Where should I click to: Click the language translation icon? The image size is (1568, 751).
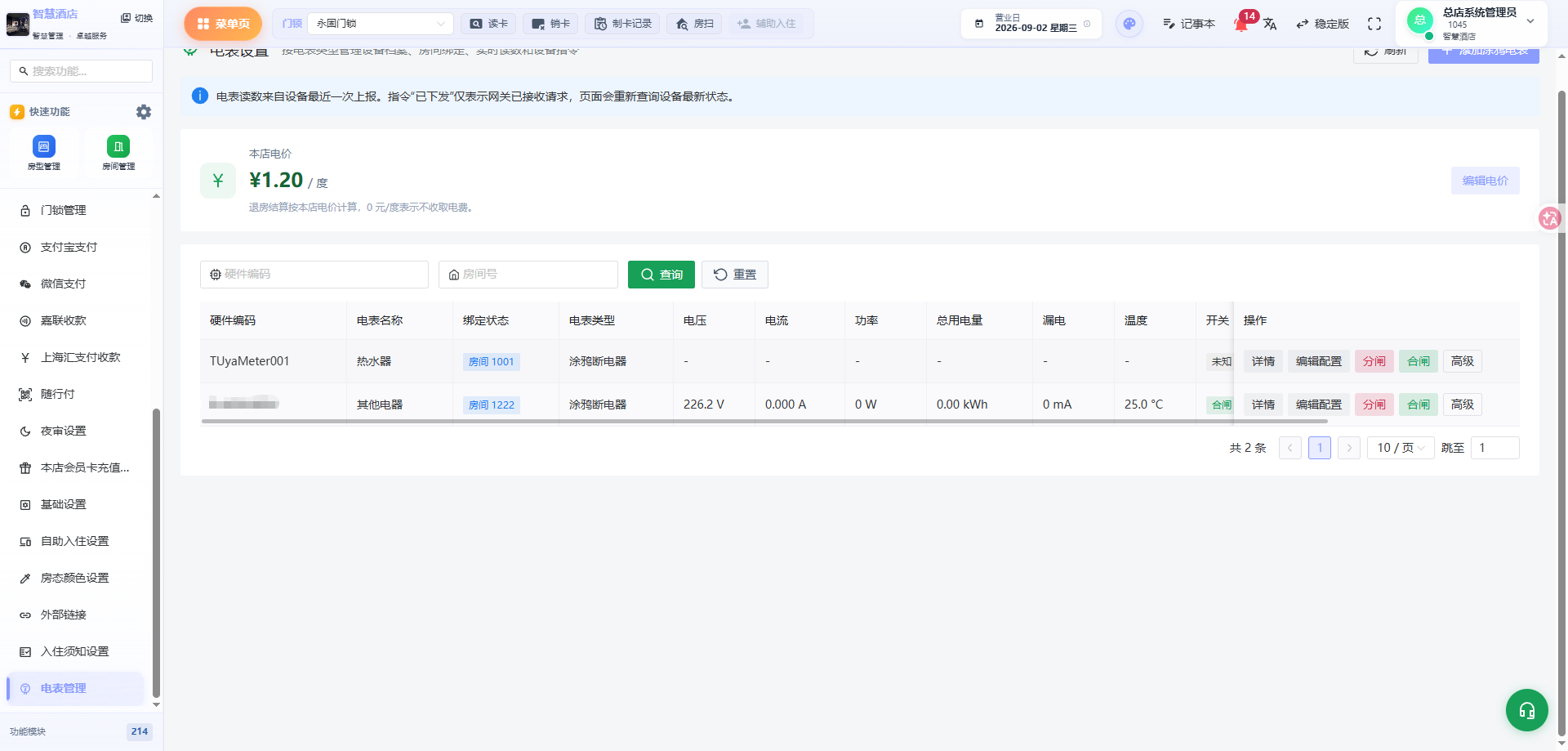click(x=1270, y=25)
